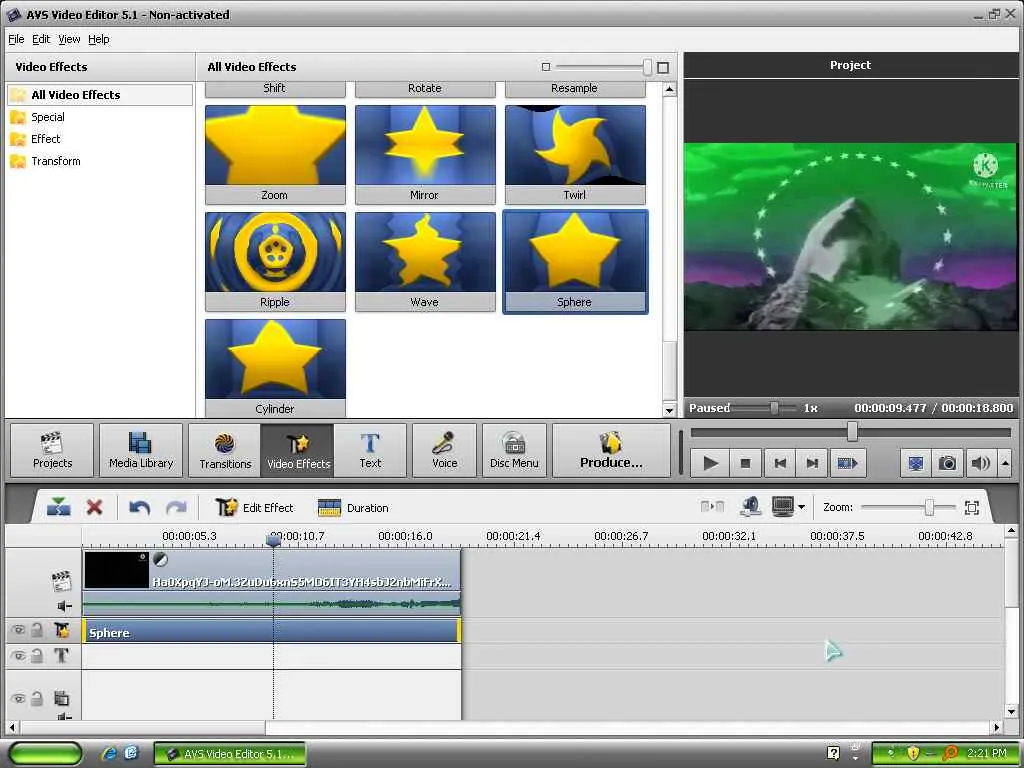Select the Cylinder effect thumbnail
This screenshot has height=768, width=1024.
275,368
